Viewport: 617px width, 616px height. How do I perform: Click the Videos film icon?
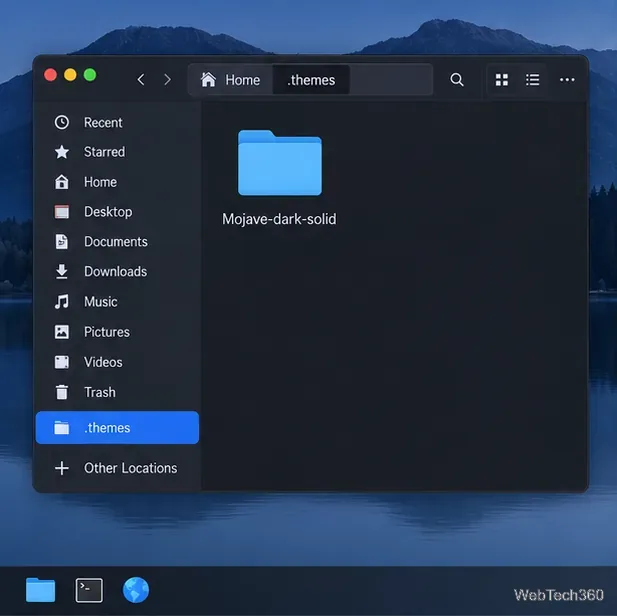click(62, 362)
